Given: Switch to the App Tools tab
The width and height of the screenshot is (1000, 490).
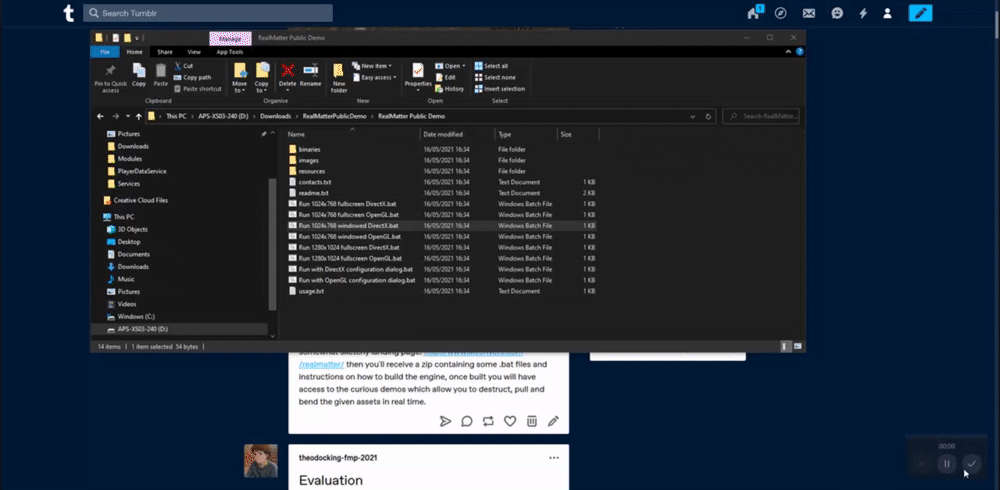Looking at the screenshot, I should (230, 52).
